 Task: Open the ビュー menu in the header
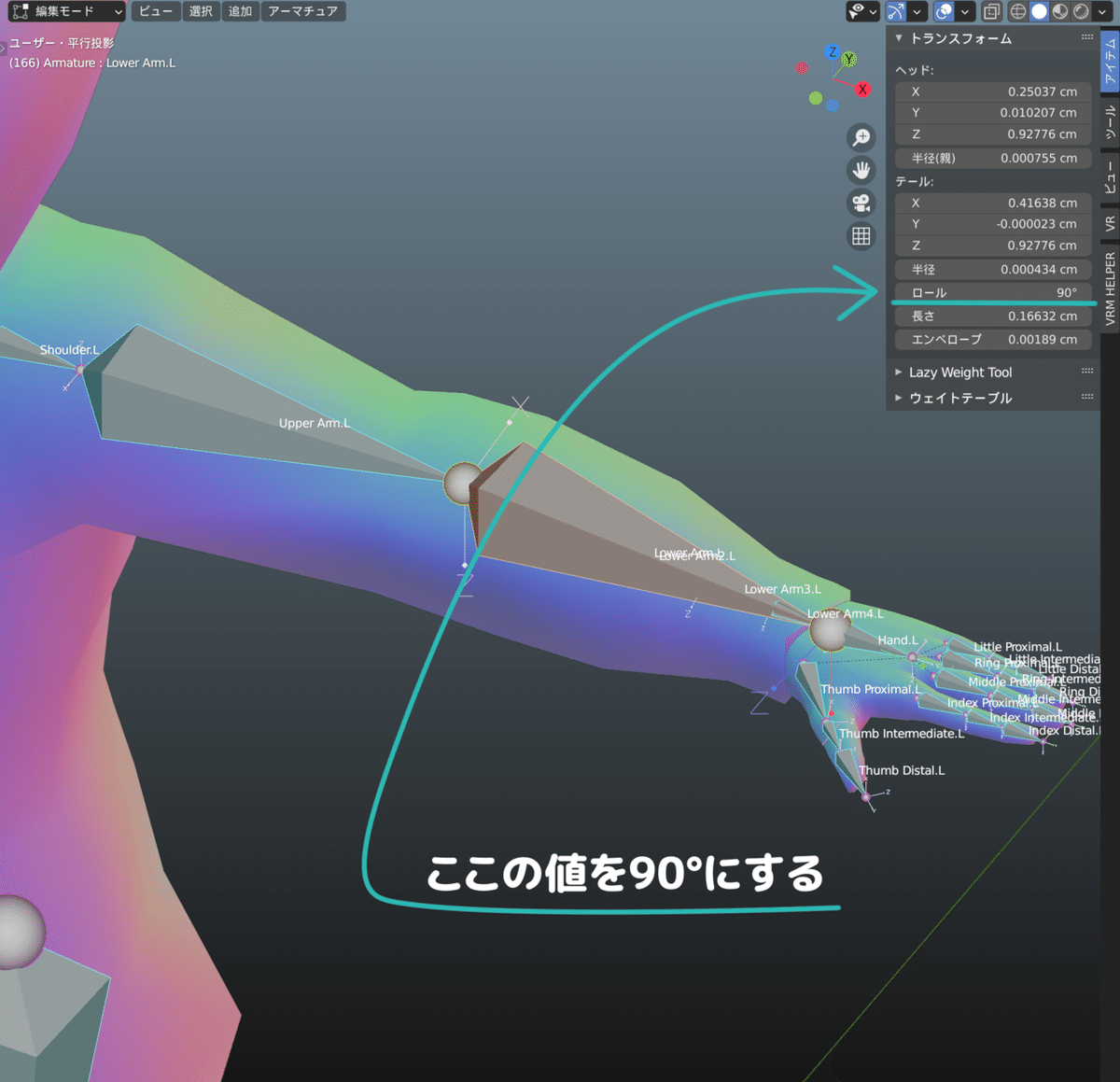tap(155, 12)
